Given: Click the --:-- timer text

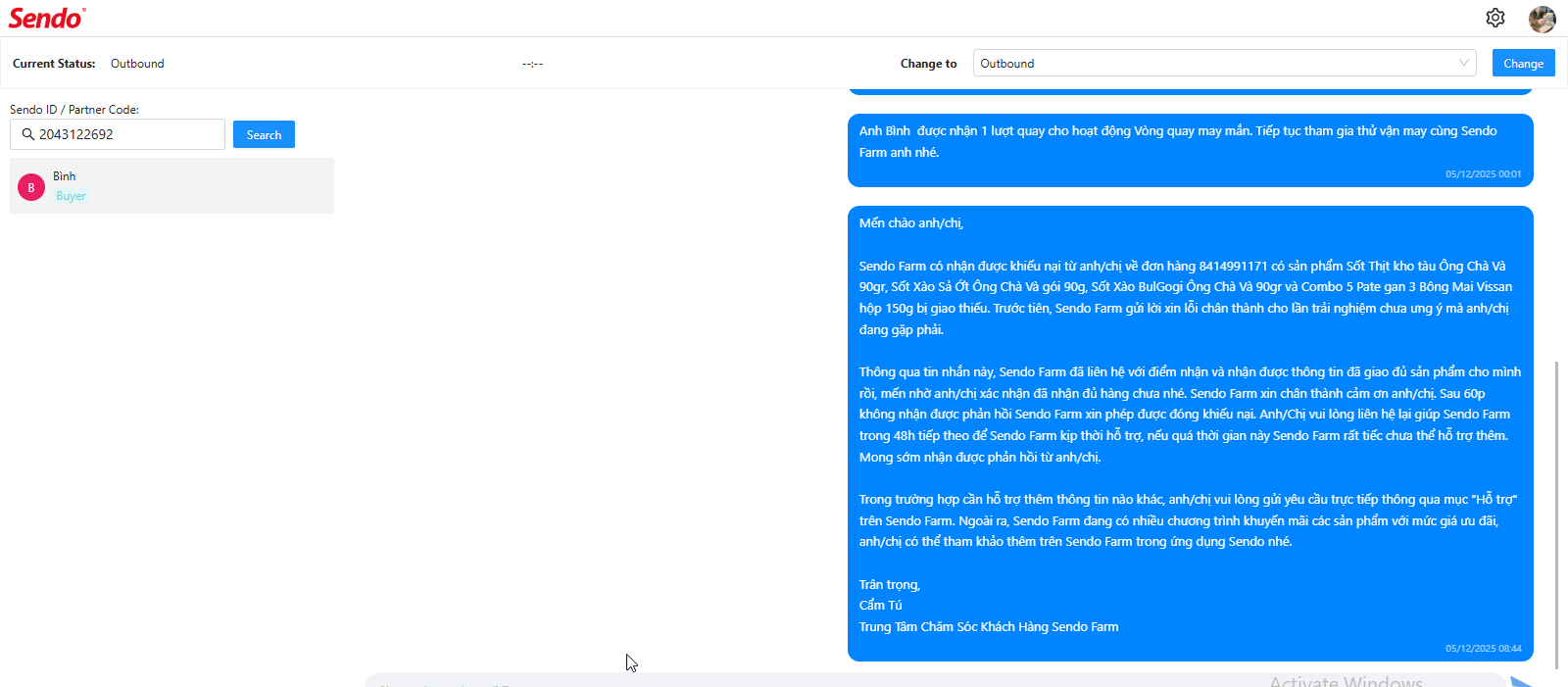Looking at the screenshot, I should tap(532, 64).
